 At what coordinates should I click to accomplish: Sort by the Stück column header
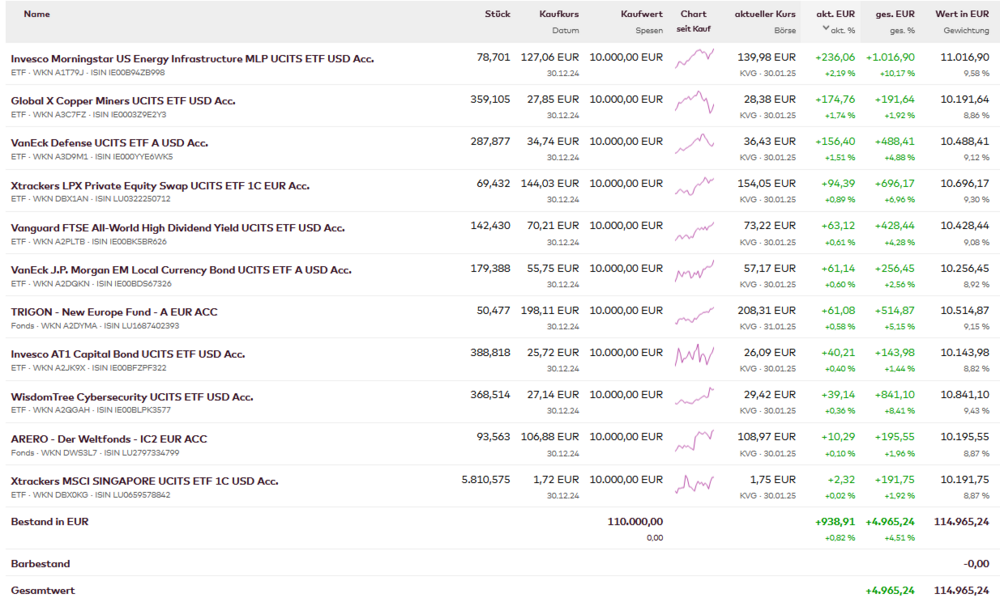497,14
